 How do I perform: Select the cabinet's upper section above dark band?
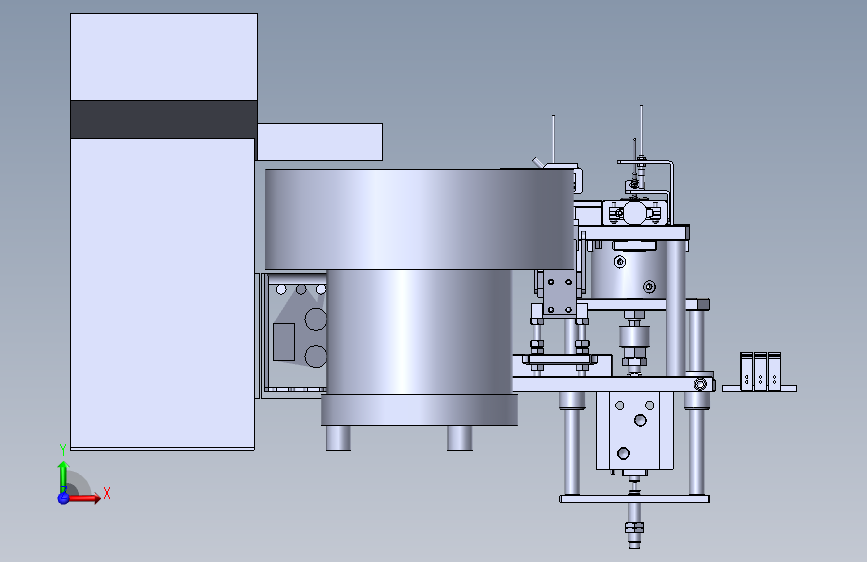click(164, 57)
